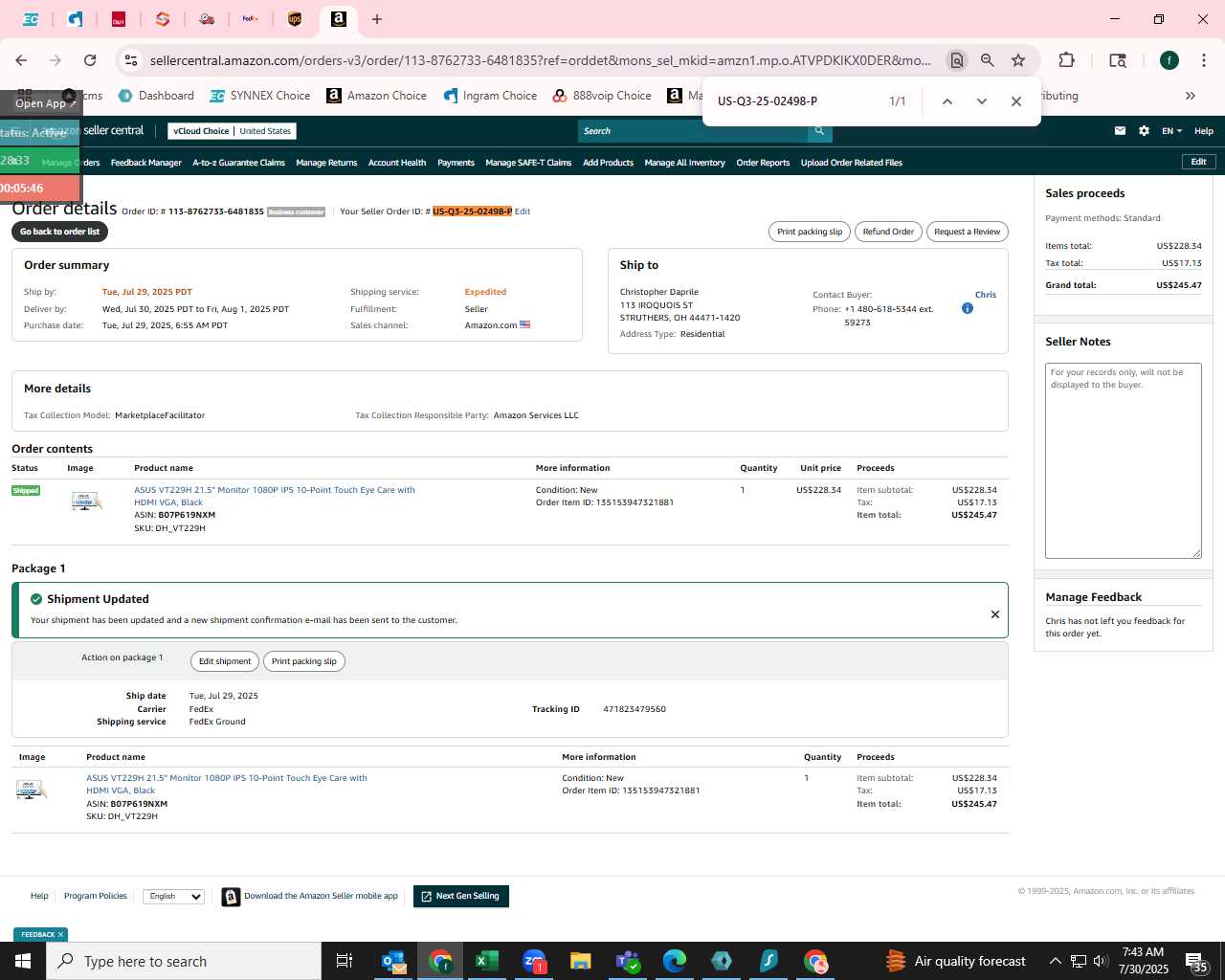Image resolution: width=1225 pixels, height=980 pixels.
Task: Go to next find match
Action: click(982, 101)
